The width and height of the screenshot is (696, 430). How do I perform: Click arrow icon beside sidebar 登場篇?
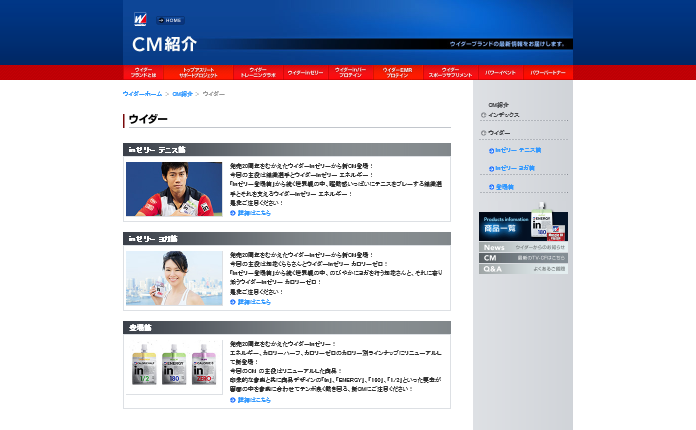coord(491,187)
